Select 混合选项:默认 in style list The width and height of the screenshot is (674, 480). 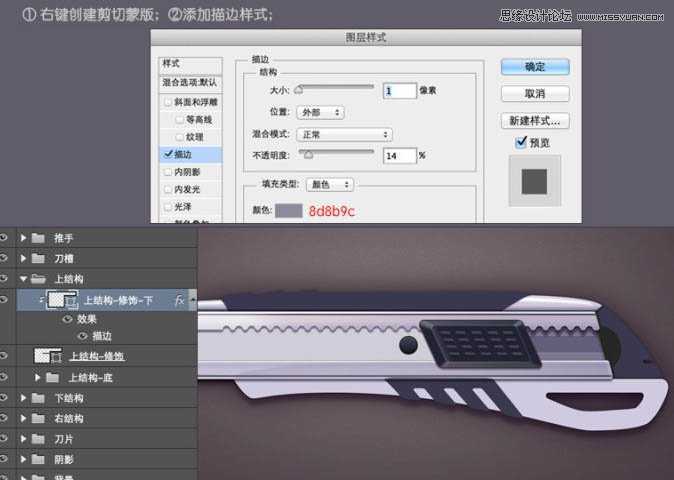tap(190, 83)
